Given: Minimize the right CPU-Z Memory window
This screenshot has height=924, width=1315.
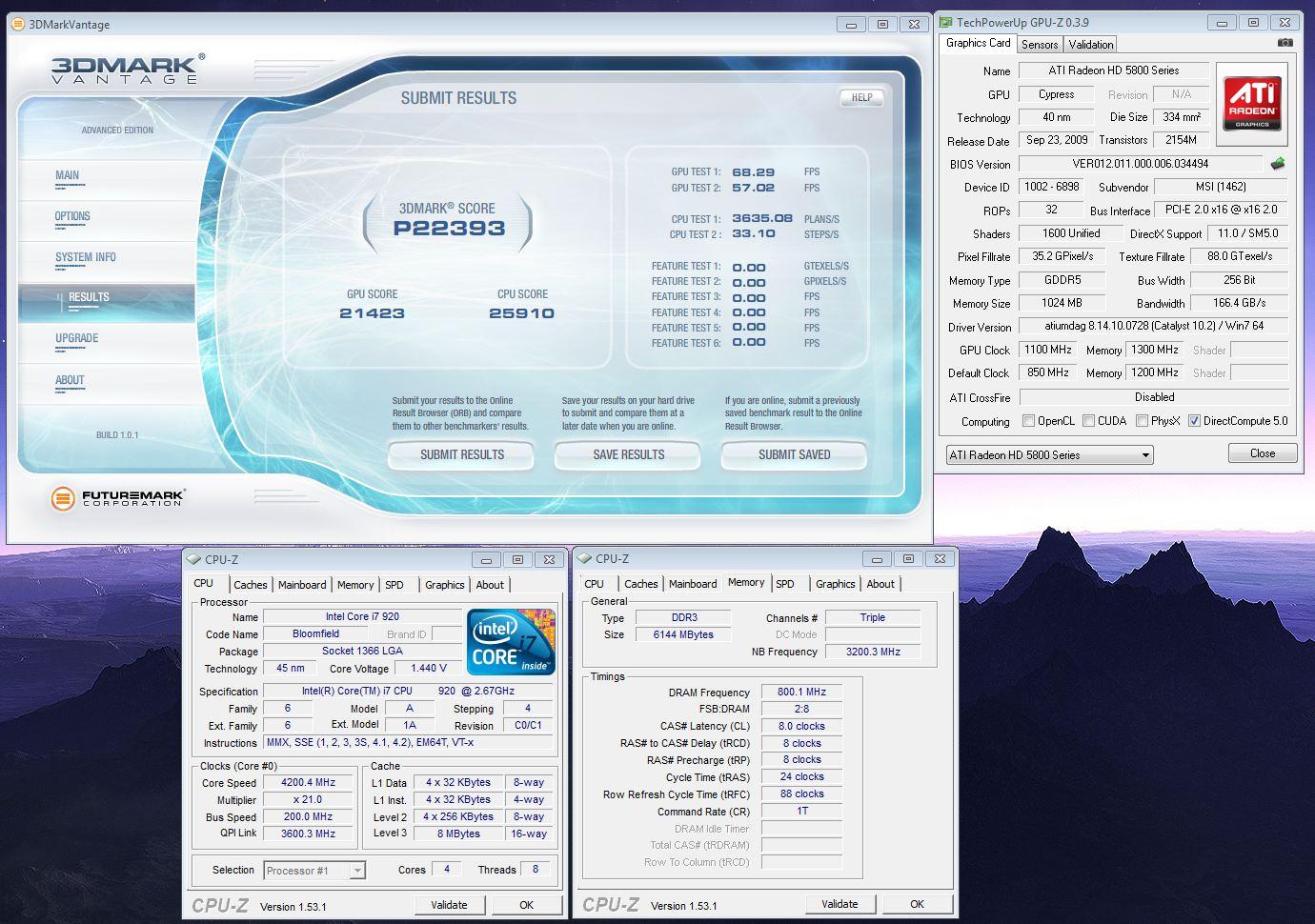Looking at the screenshot, I should point(877,559).
